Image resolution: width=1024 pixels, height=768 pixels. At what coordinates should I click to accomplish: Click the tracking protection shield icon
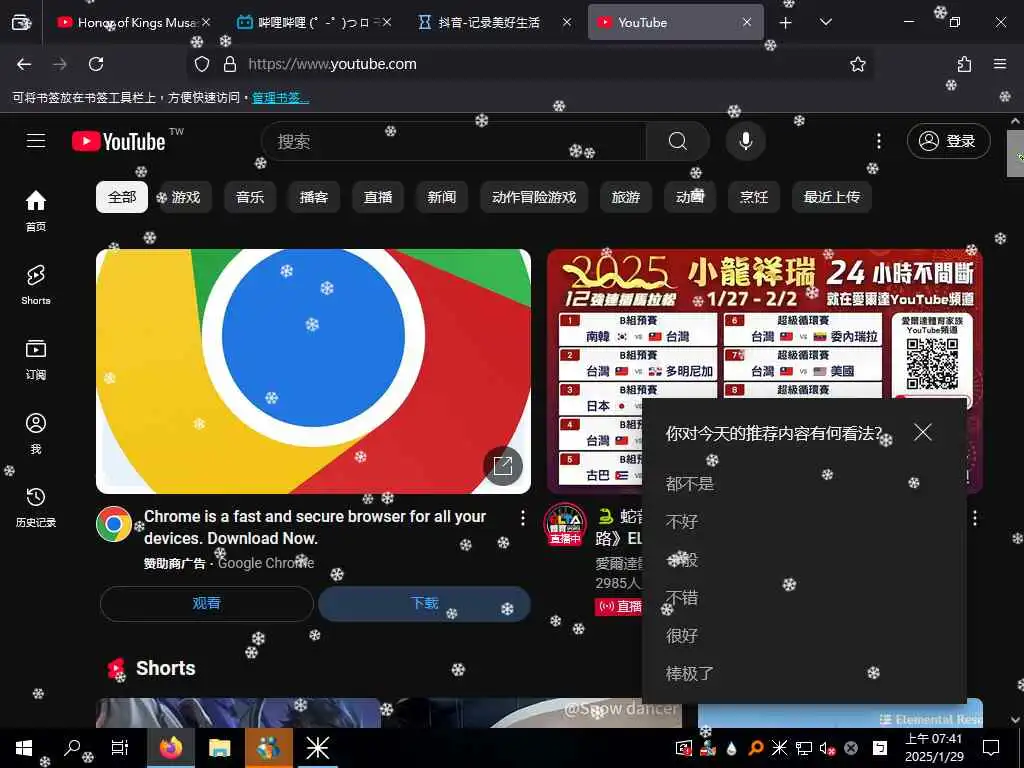[202, 64]
